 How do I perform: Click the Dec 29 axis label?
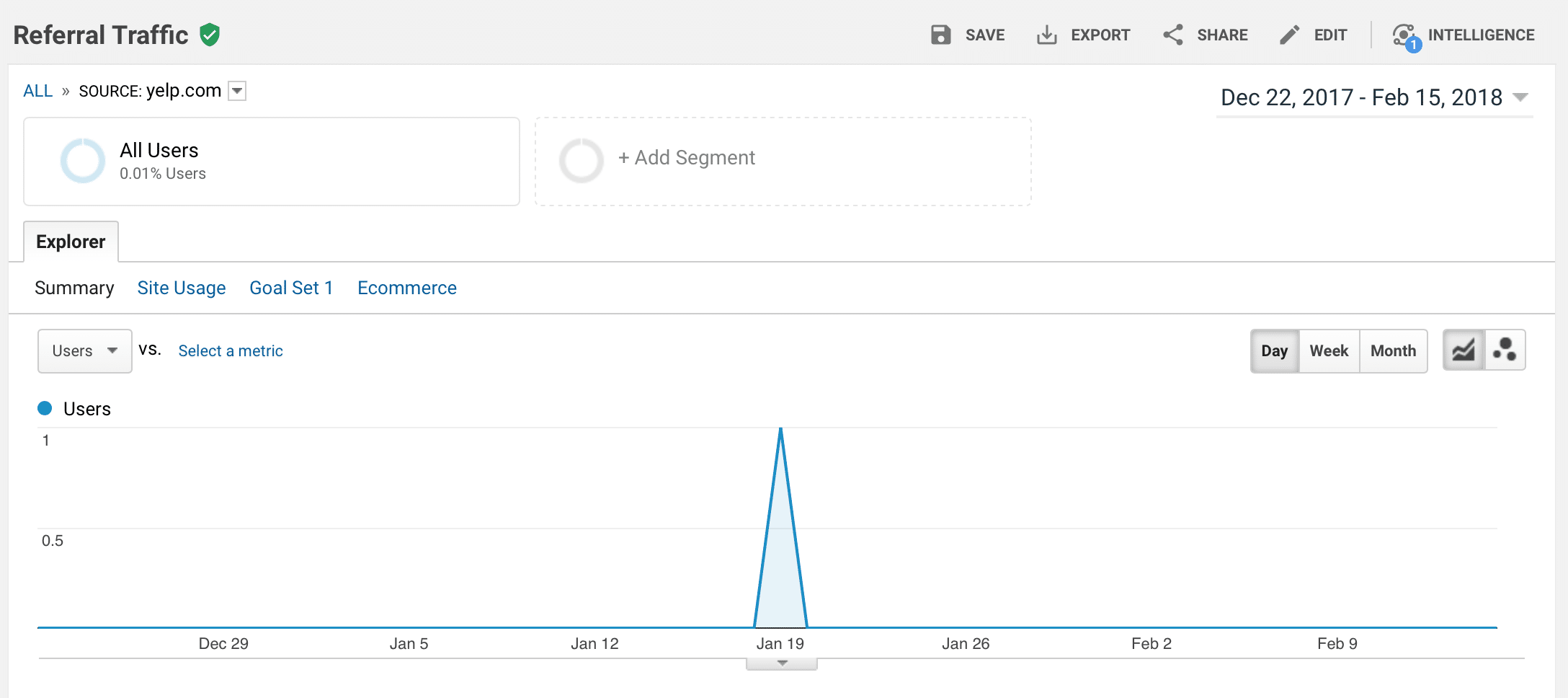223,644
